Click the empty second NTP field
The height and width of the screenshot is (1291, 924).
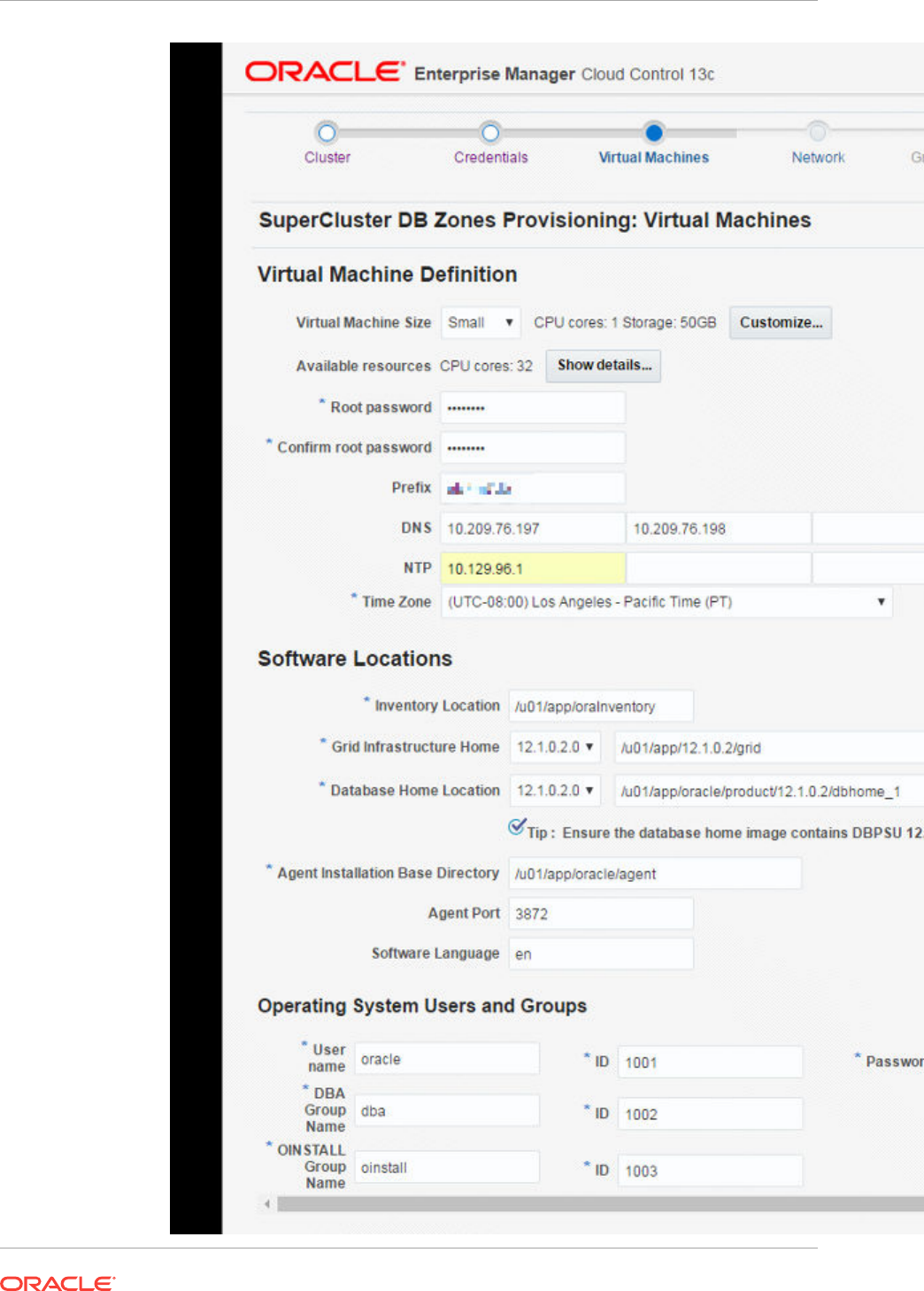(719, 568)
